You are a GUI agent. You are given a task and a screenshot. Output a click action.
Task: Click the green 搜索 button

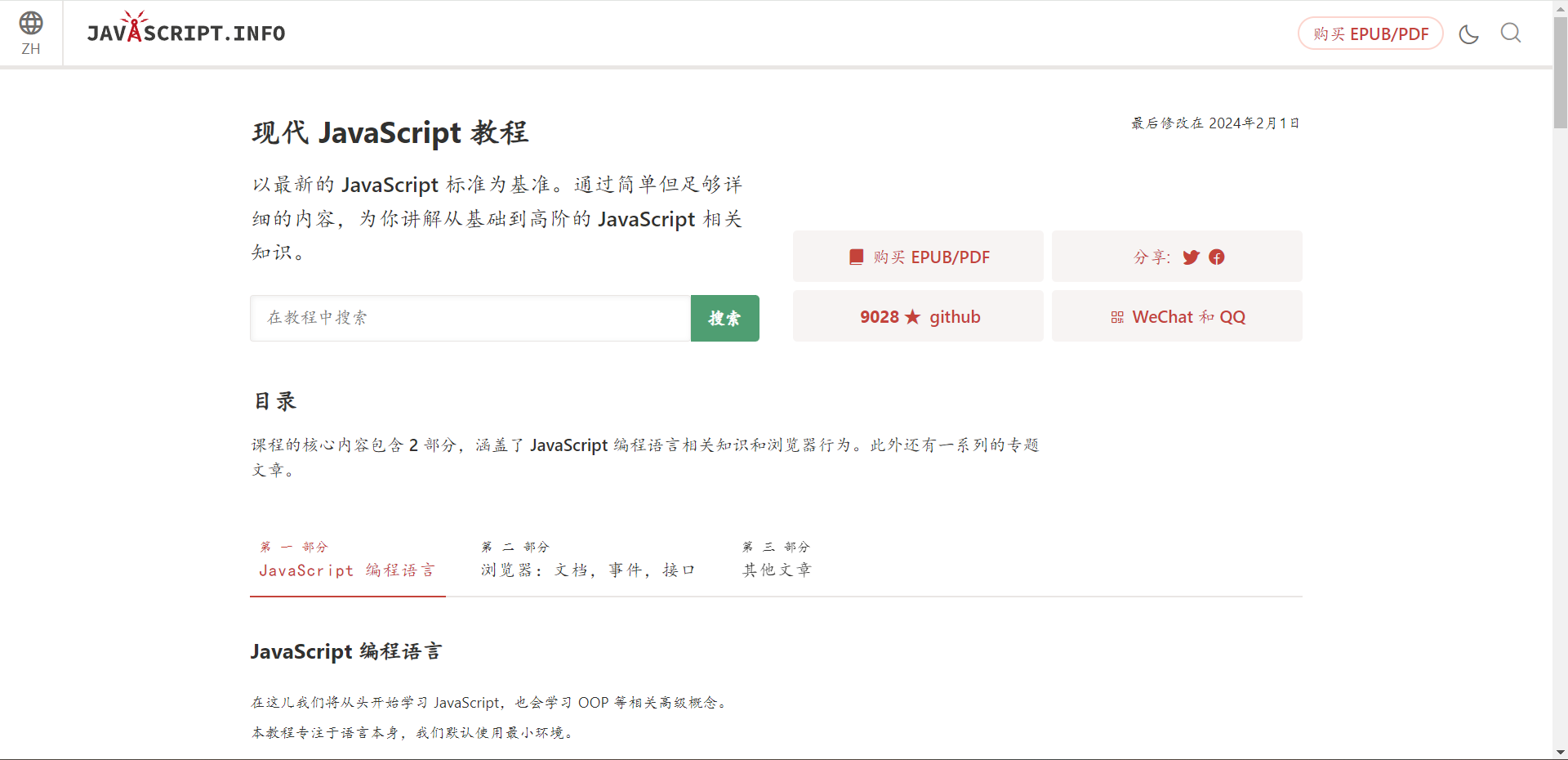point(724,318)
